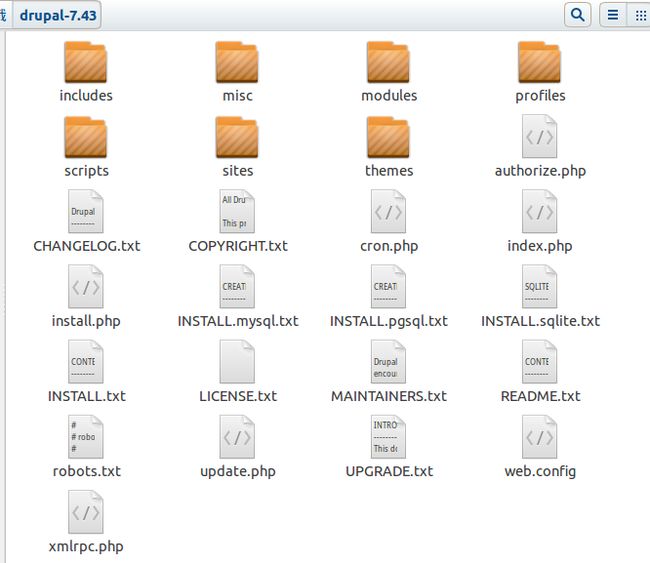The width and height of the screenshot is (650, 563).
Task: Click the profiles folder name label
Action: 540,96
